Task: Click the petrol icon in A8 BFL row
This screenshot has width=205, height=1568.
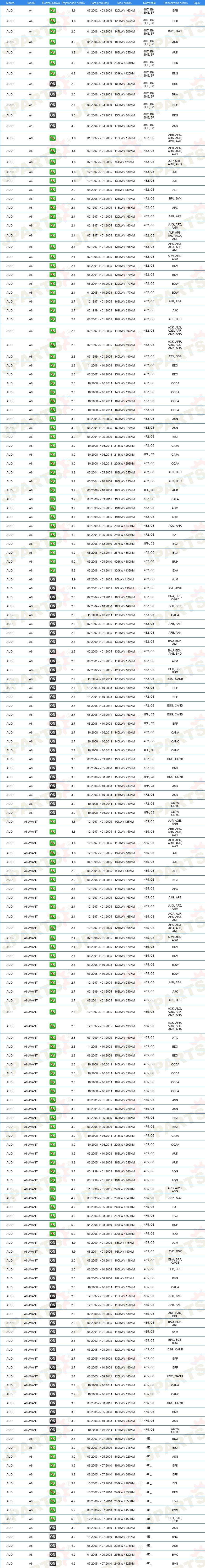Action: pyautogui.click(x=53, y=1483)
